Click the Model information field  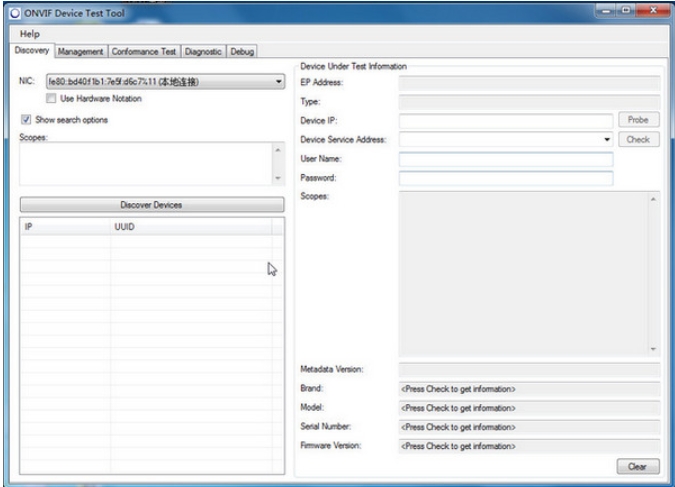(x=529, y=408)
